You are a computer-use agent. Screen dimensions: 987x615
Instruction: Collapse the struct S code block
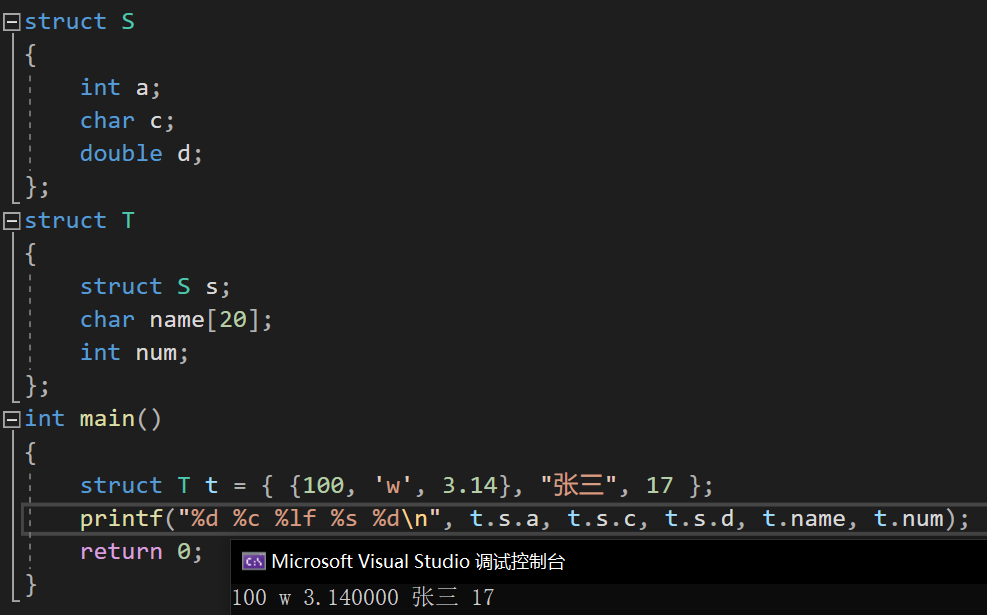pyautogui.click(x=11, y=23)
